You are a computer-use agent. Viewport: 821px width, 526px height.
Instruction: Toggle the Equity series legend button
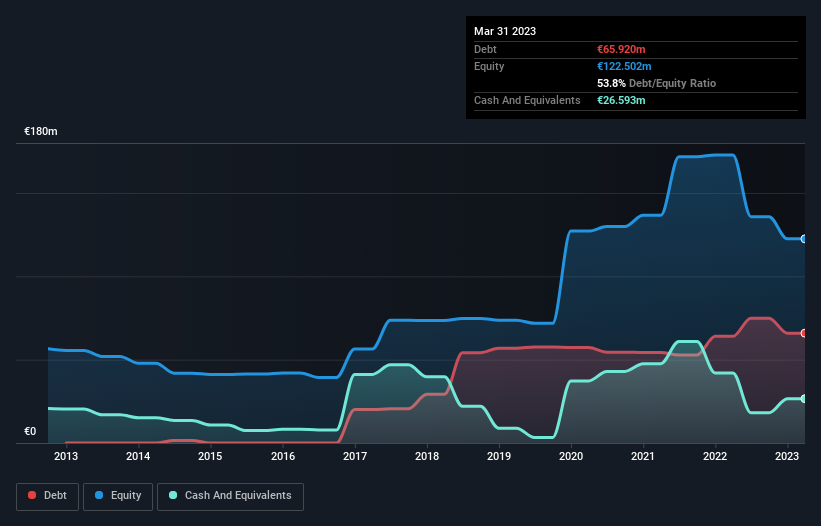click(x=118, y=496)
